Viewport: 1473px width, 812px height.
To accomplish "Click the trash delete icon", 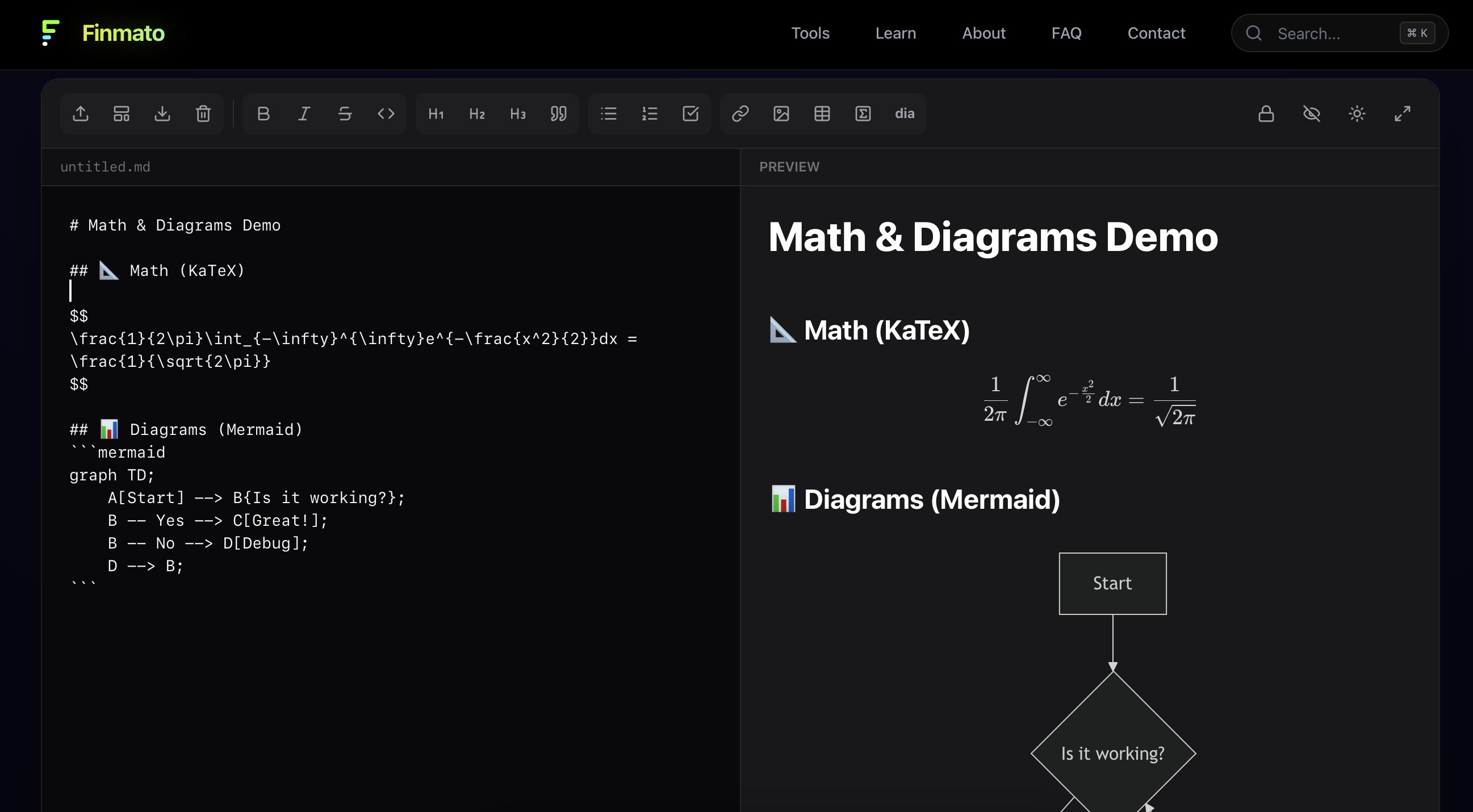I will [203, 114].
